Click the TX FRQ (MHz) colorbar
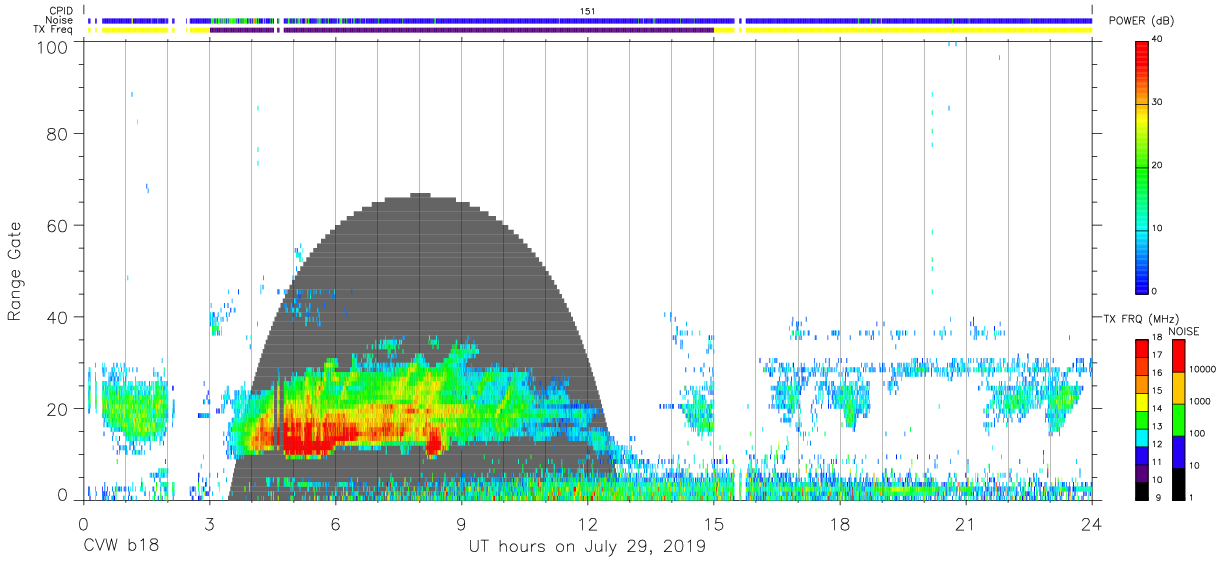Image resolution: width=1228 pixels, height=567 pixels. click(1142, 418)
